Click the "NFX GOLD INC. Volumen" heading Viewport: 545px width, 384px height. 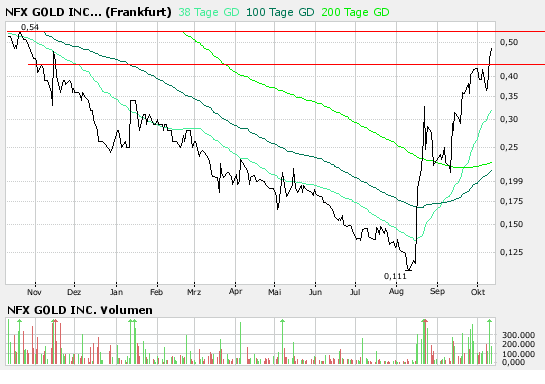click(x=80, y=310)
